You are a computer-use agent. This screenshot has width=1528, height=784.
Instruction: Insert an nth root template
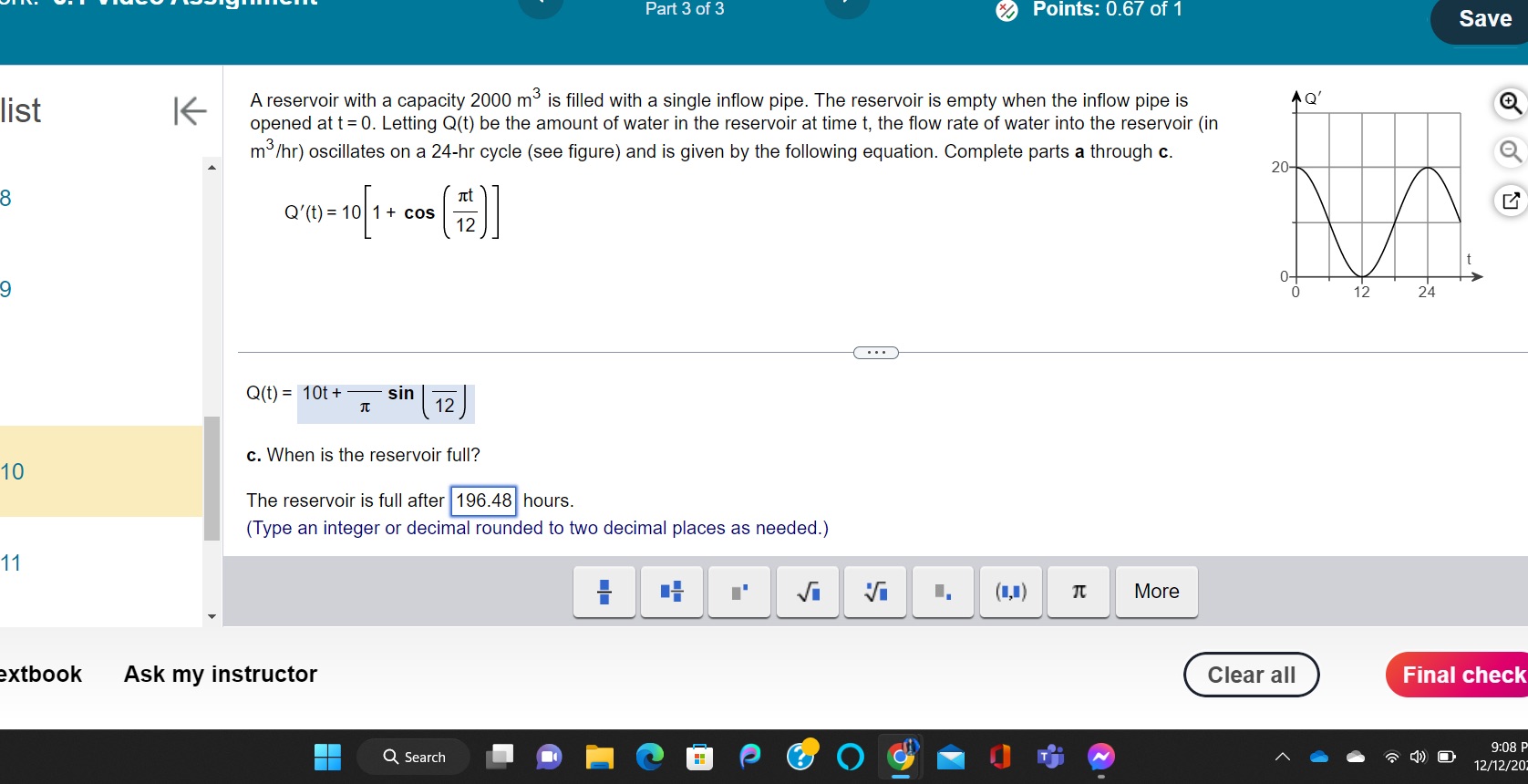coord(875,592)
